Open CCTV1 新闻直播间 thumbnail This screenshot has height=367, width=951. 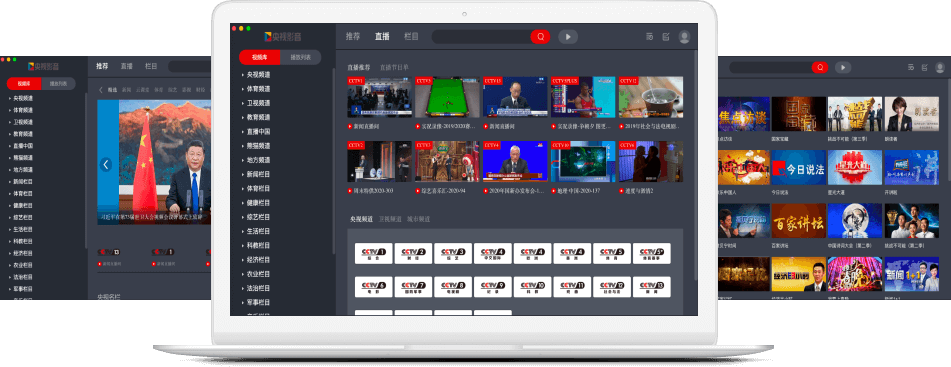click(379, 97)
